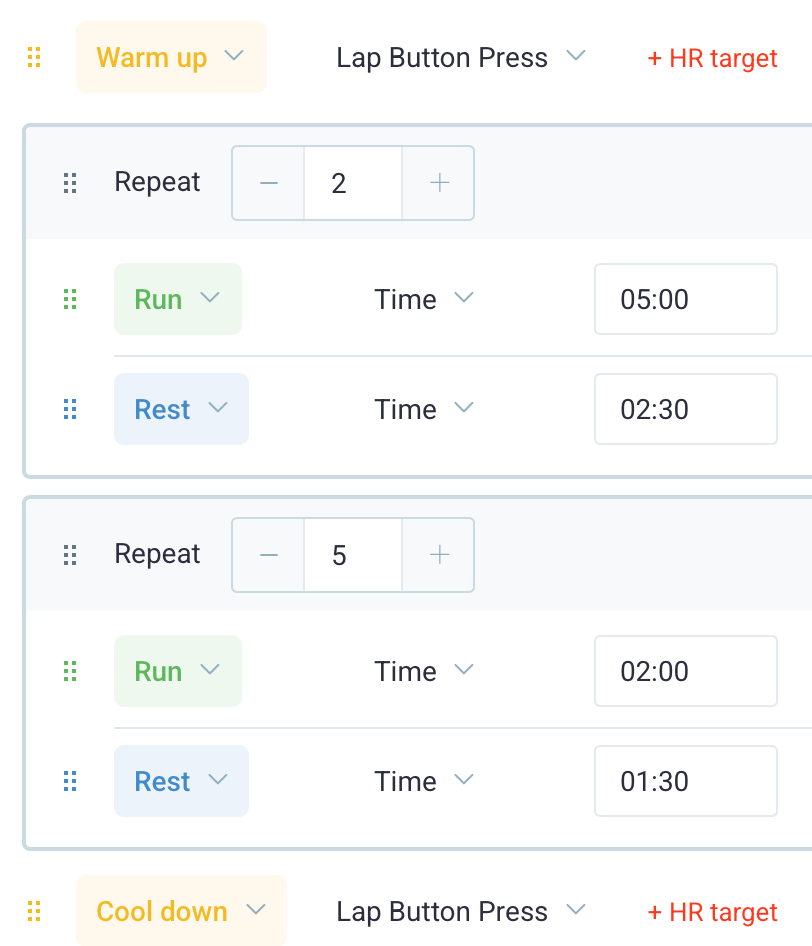Add HR target to the Cool down step
812x946 pixels.
pos(712,912)
